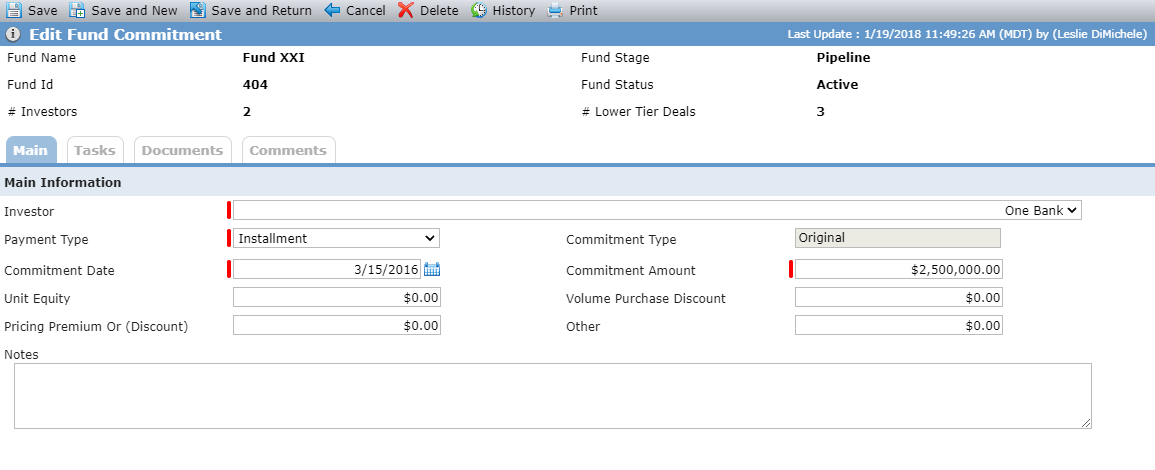Click the Print label in toolbar
1155x470 pixels.
point(583,11)
